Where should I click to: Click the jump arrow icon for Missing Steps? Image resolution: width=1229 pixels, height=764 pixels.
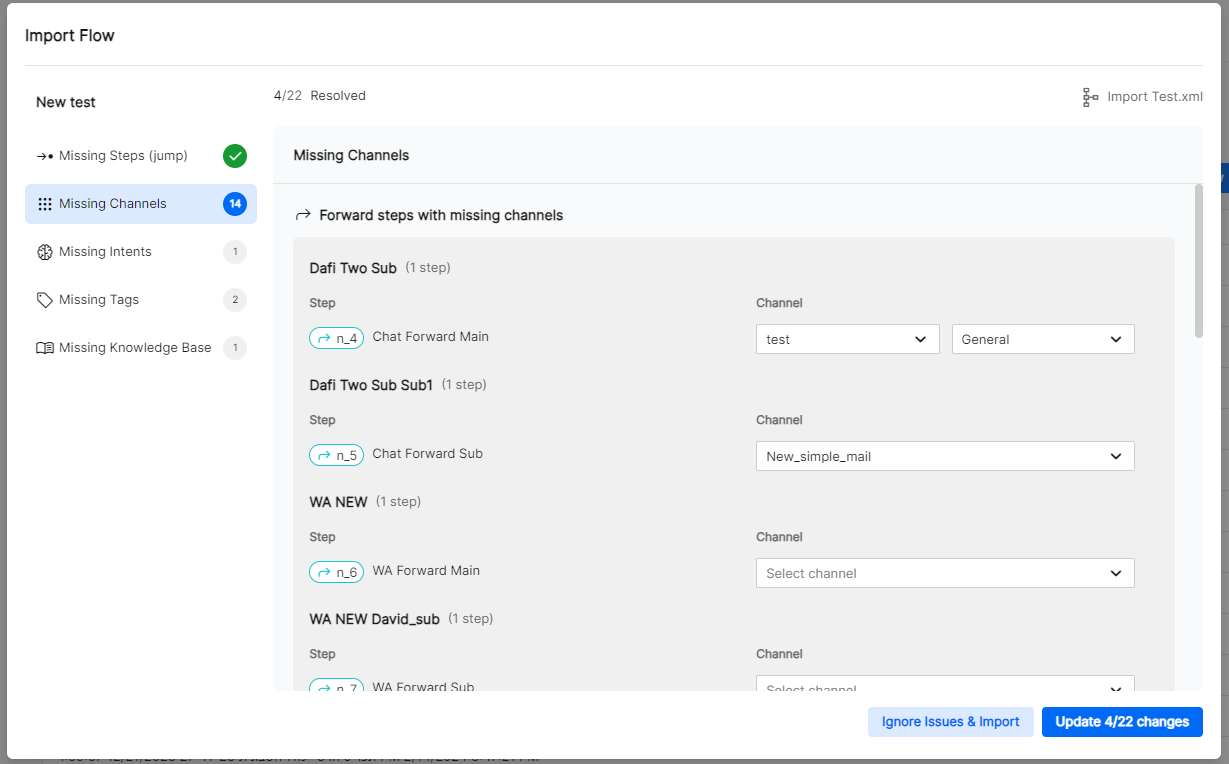pos(44,156)
